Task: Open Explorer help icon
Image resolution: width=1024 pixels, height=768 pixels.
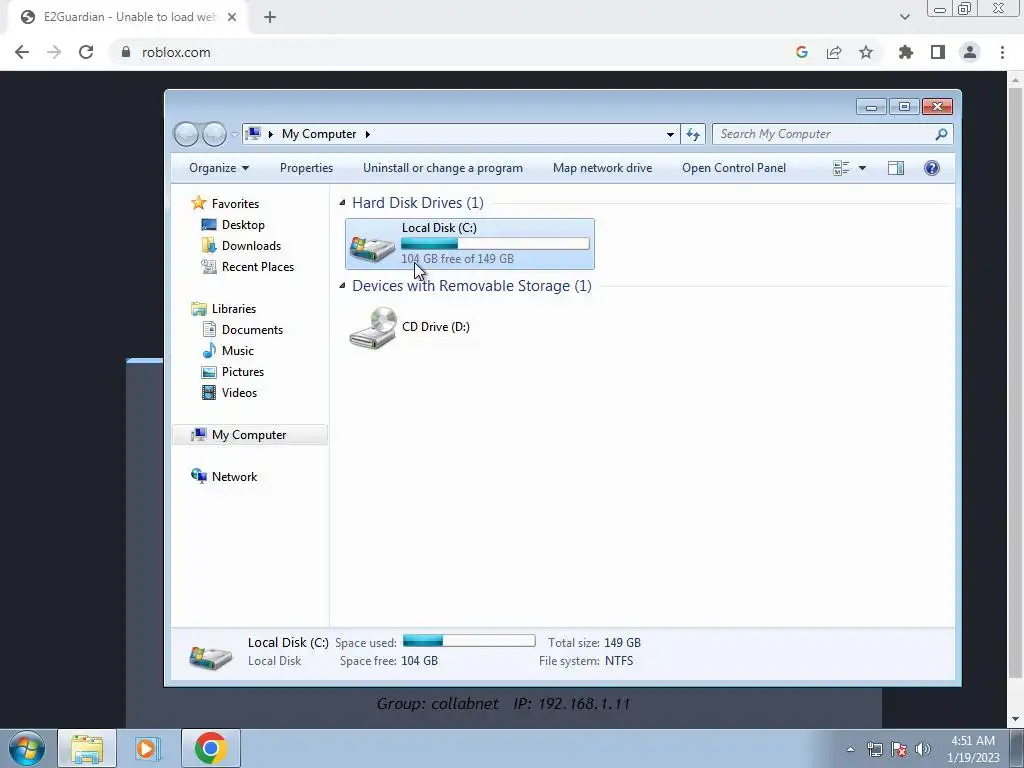Action: (932, 168)
